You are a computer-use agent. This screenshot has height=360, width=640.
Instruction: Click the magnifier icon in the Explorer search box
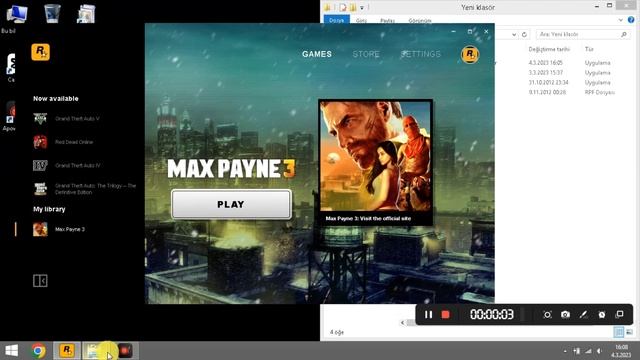coord(624,35)
